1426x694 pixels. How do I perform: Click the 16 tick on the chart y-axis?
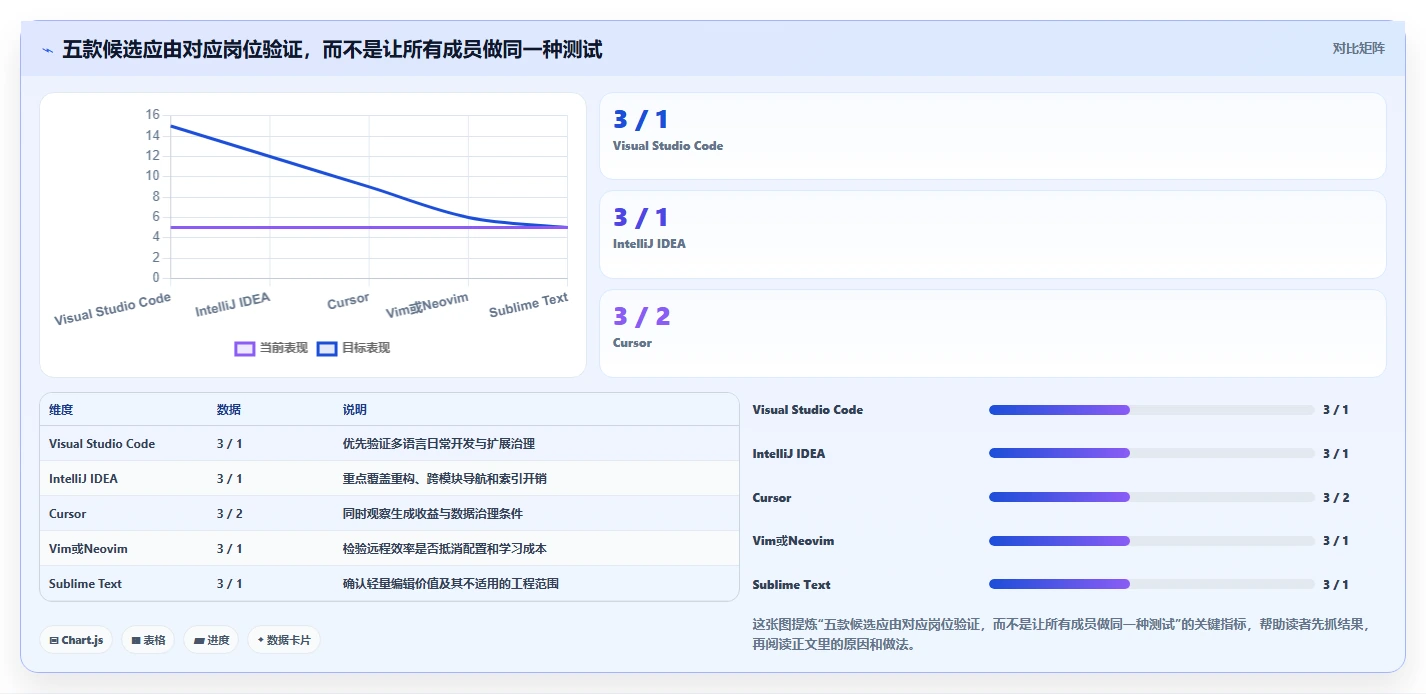(x=152, y=115)
